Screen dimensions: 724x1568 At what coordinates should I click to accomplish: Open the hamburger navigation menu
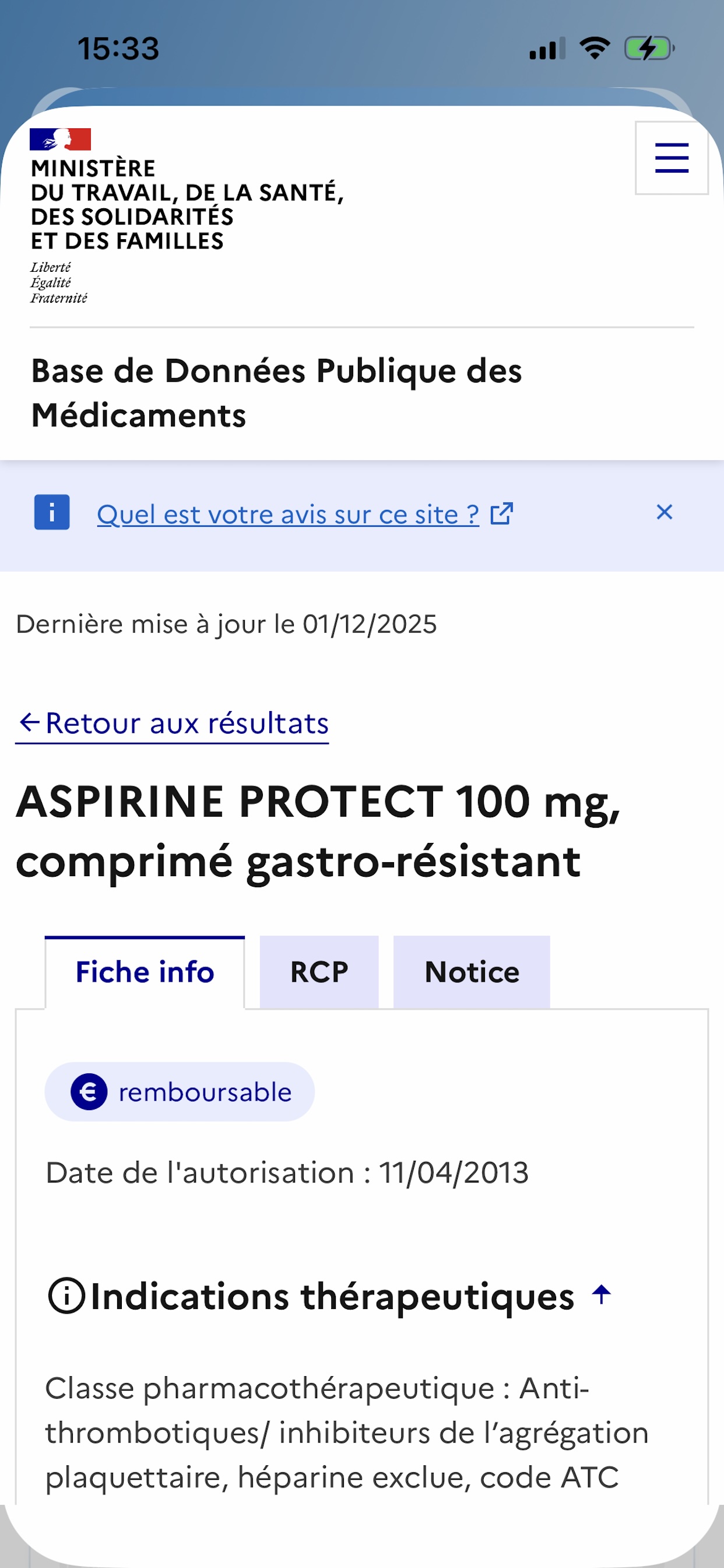click(x=671, y=158)
